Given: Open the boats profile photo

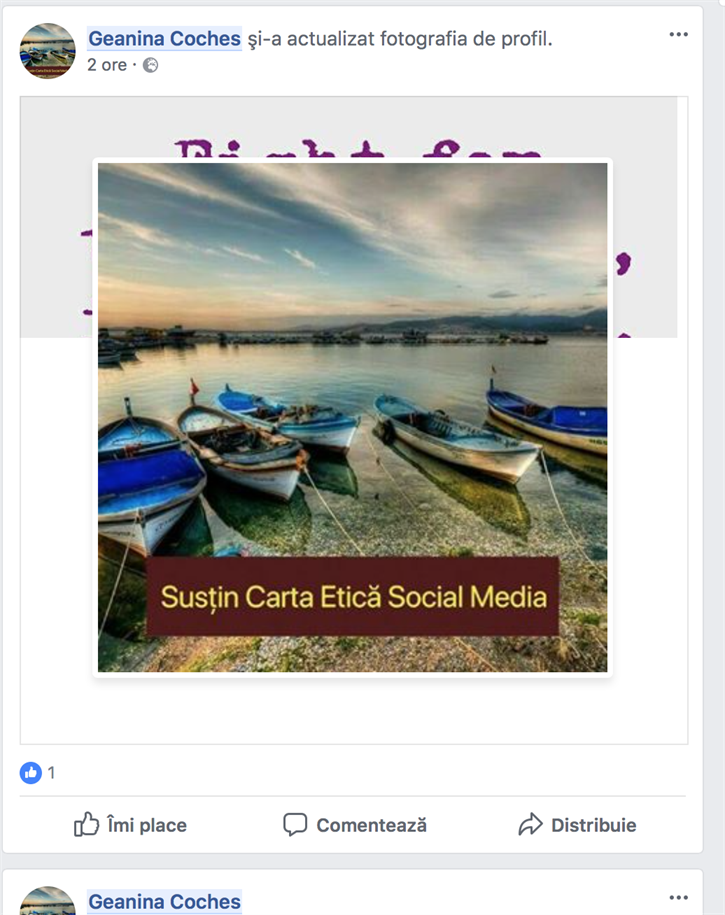Looking at the screenshot, I should click(x=353, y=417).
